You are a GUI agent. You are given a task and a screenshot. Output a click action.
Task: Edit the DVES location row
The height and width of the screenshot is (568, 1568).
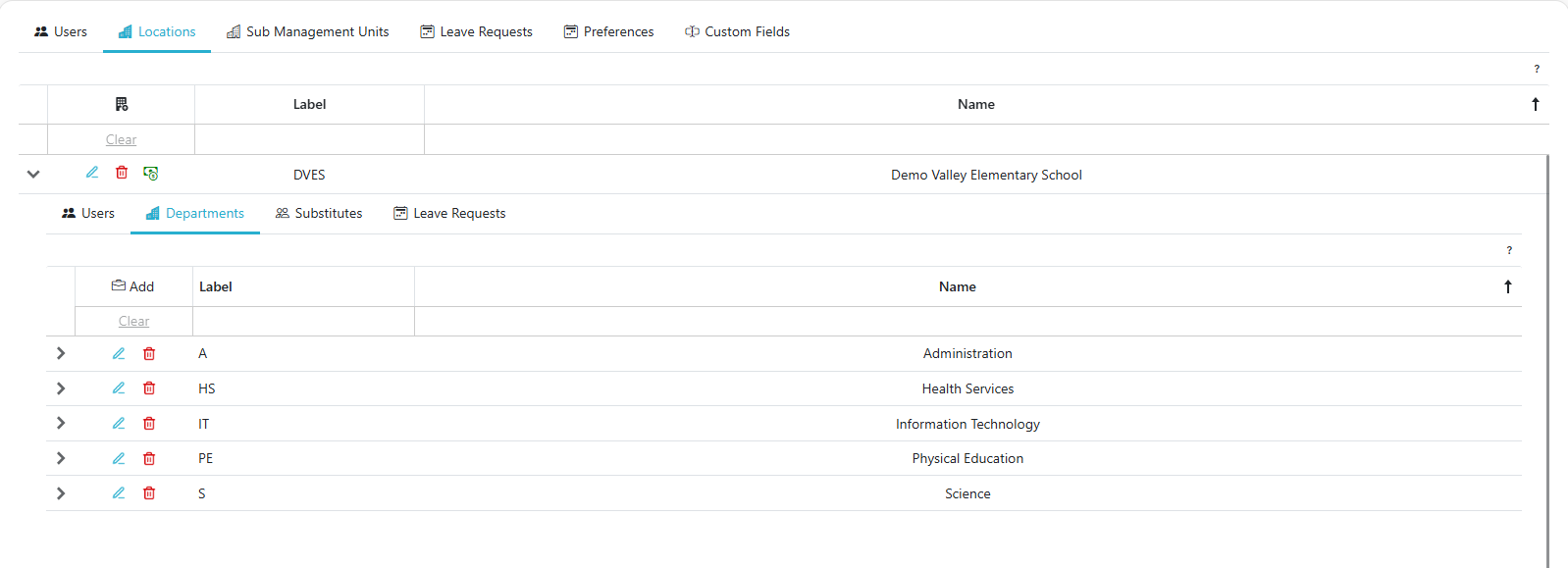(x=92, y=173)
